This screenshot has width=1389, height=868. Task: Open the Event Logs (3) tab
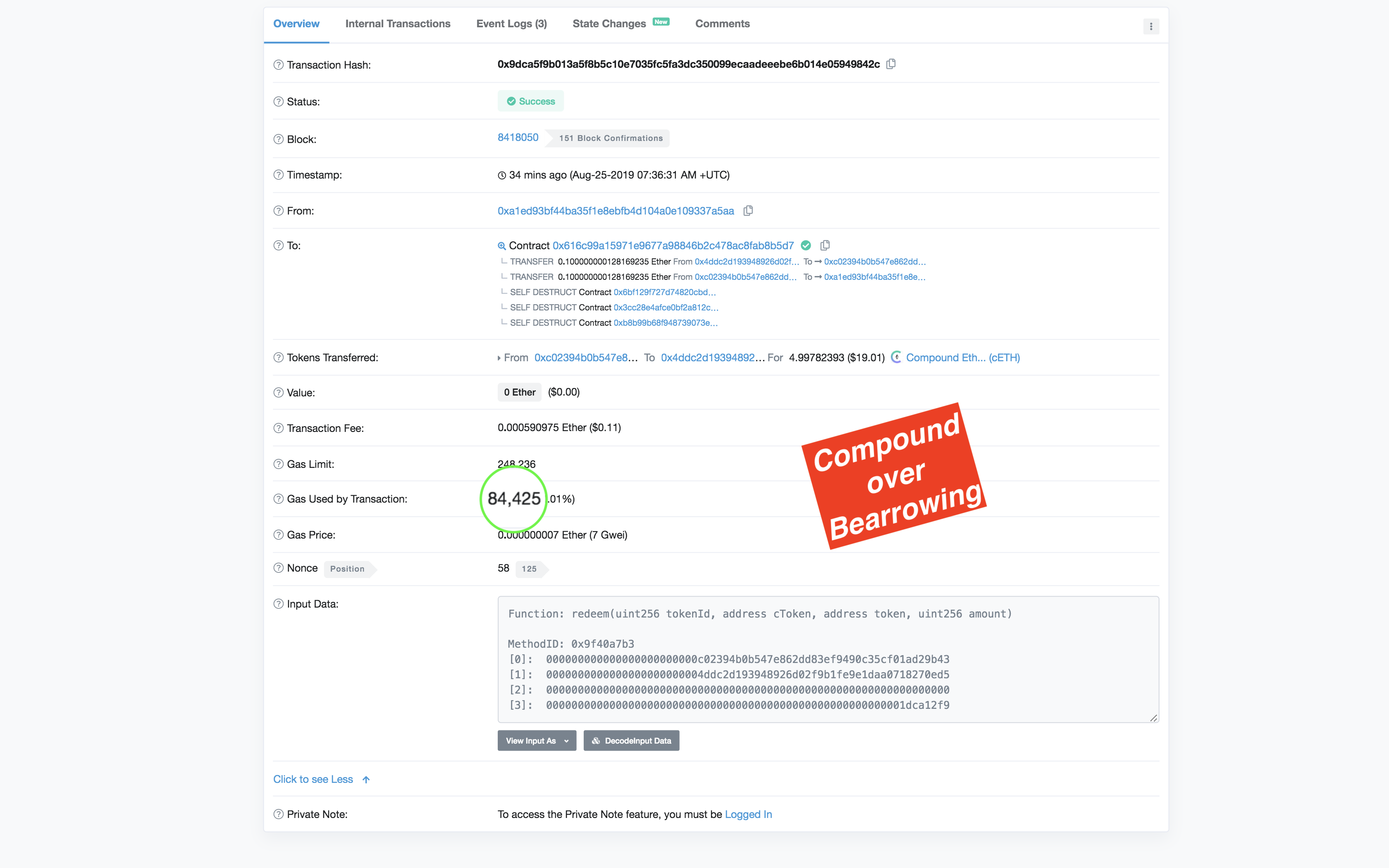[511, 24]
